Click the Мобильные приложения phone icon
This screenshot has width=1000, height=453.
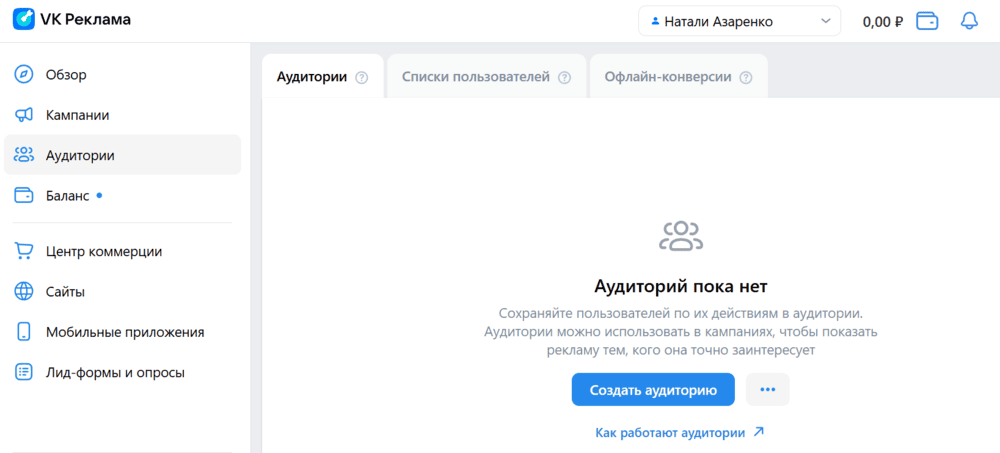(x=24, y=332)
